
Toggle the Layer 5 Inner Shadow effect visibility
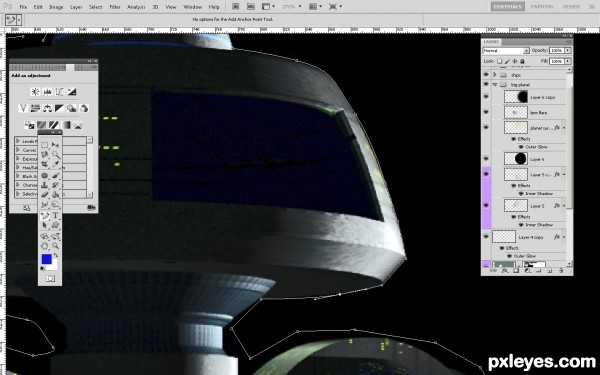(x=521, y=225)
